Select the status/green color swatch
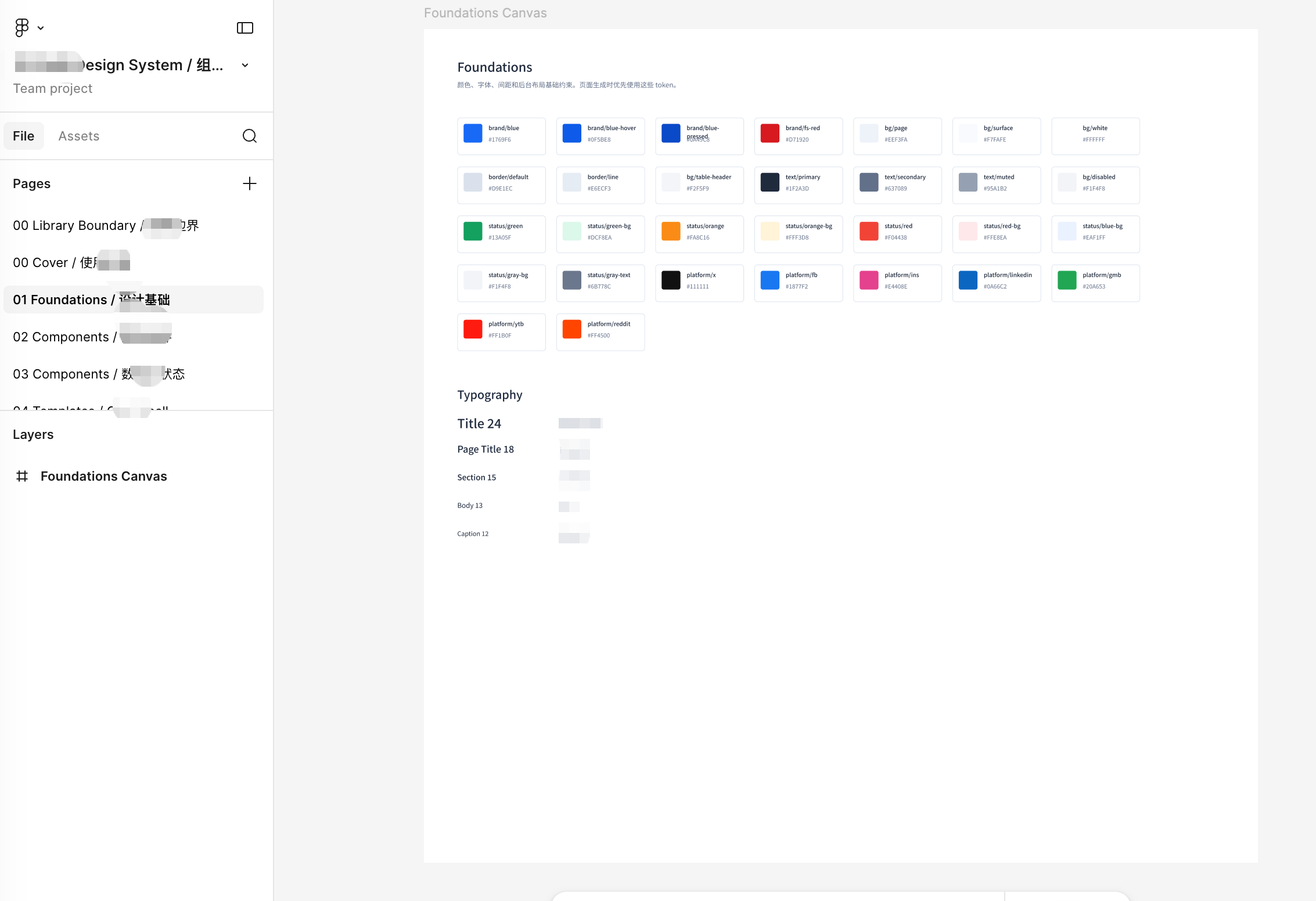The image size is (1316, 901). (473, 231)
